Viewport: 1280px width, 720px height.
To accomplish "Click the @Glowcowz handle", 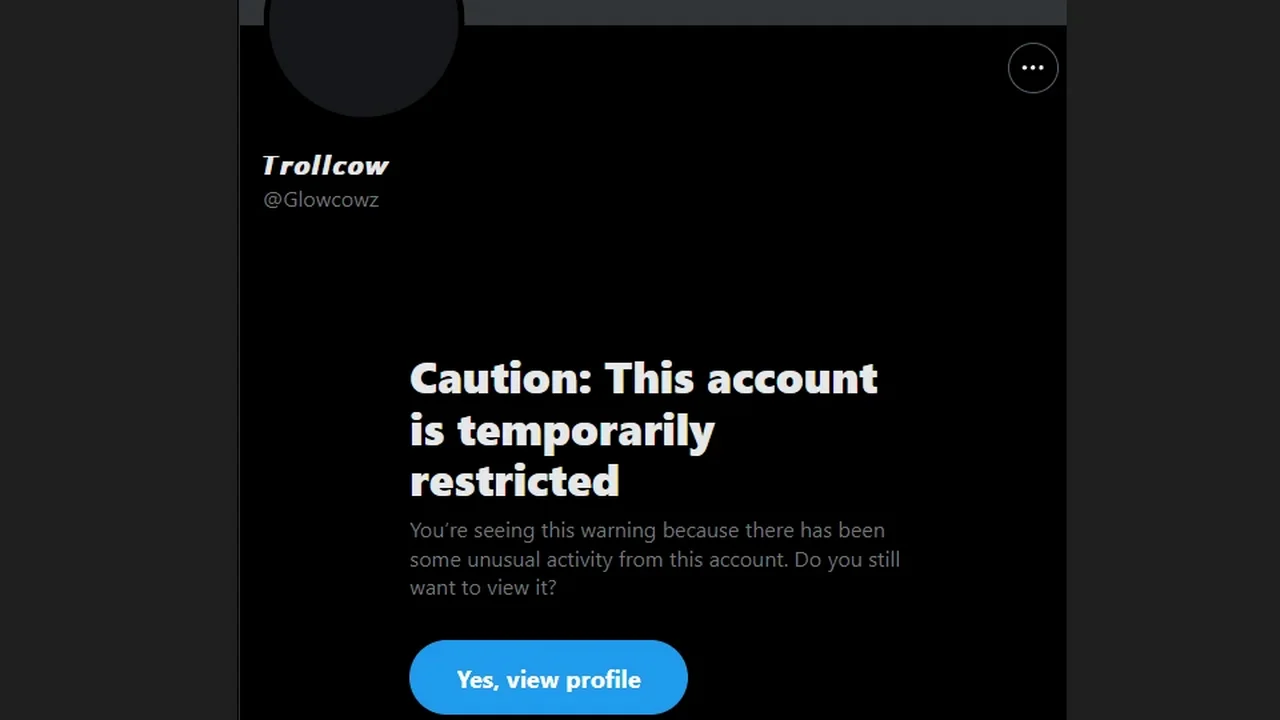I will tap(321, 199).
